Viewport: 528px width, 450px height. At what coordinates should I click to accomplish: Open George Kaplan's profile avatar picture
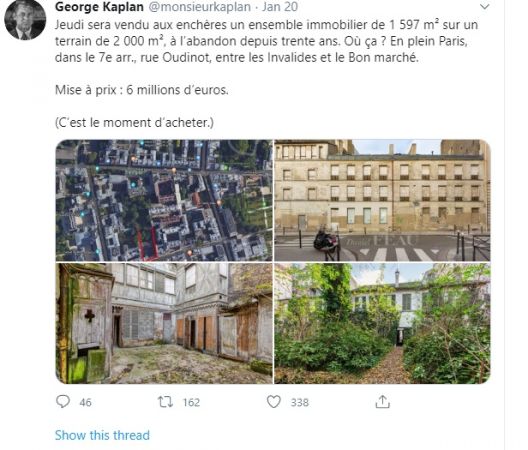[25, 20]
